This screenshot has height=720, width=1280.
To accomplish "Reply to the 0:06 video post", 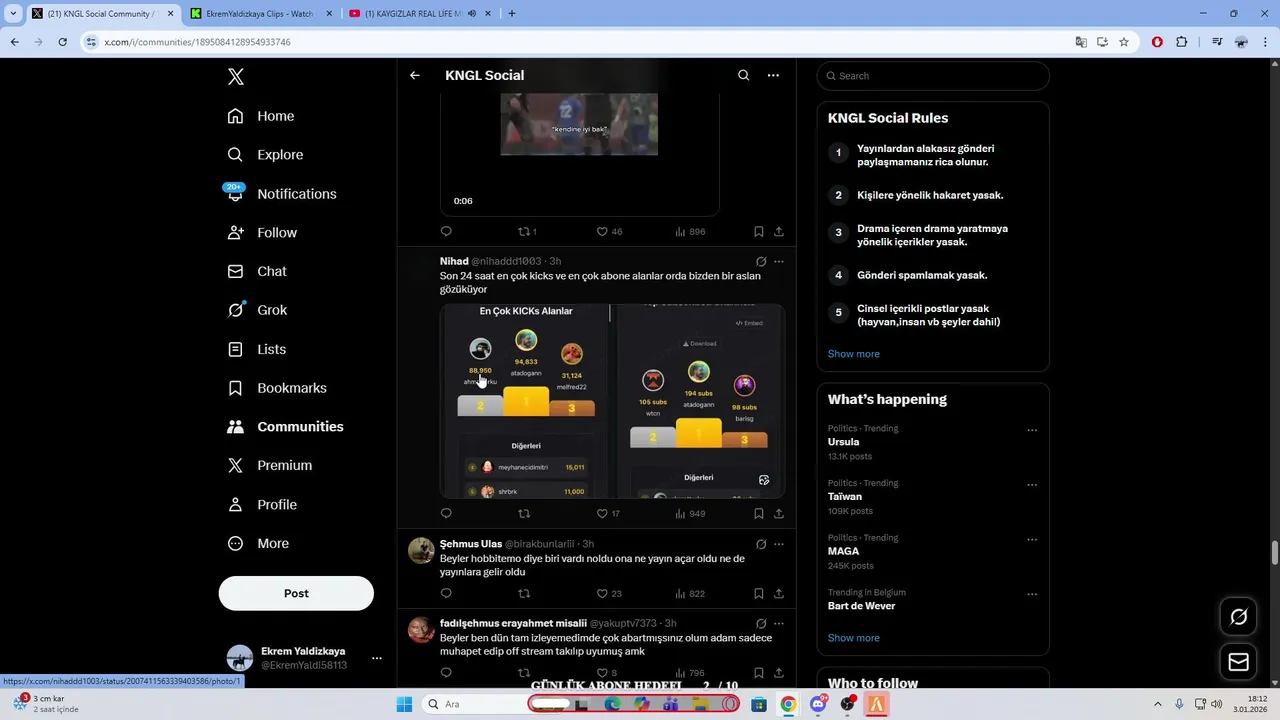I will [x=446, y=231].
